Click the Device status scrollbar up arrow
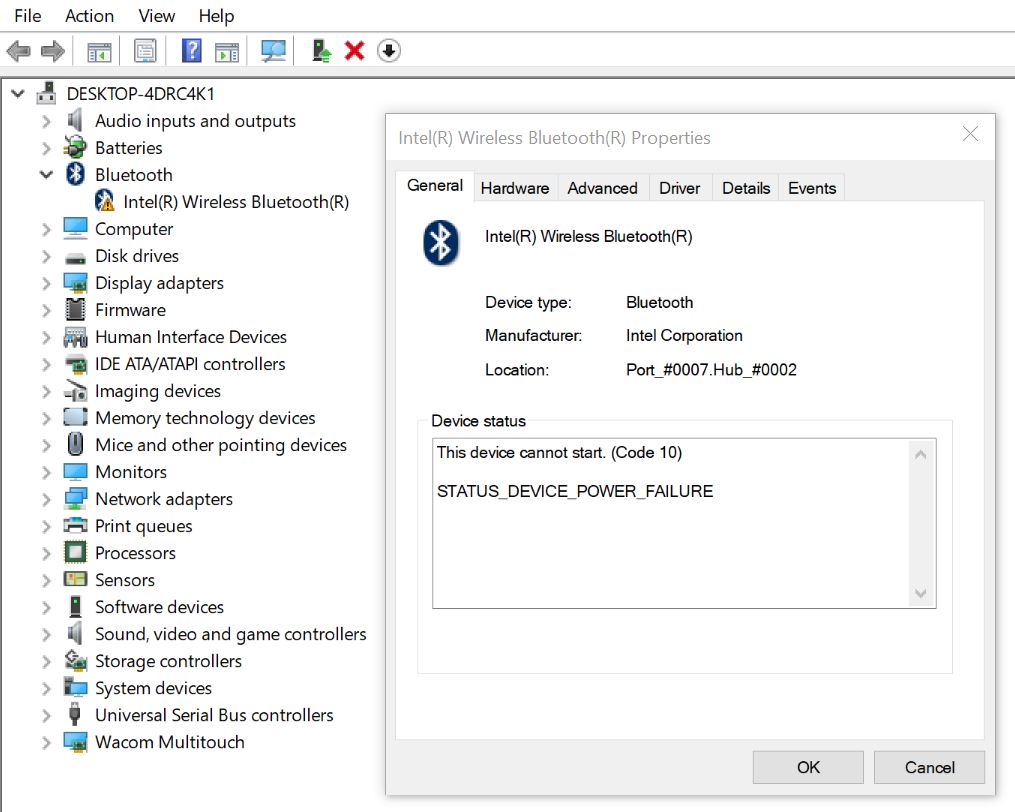This screenshot has width=1015, height=812. [920, 455]
